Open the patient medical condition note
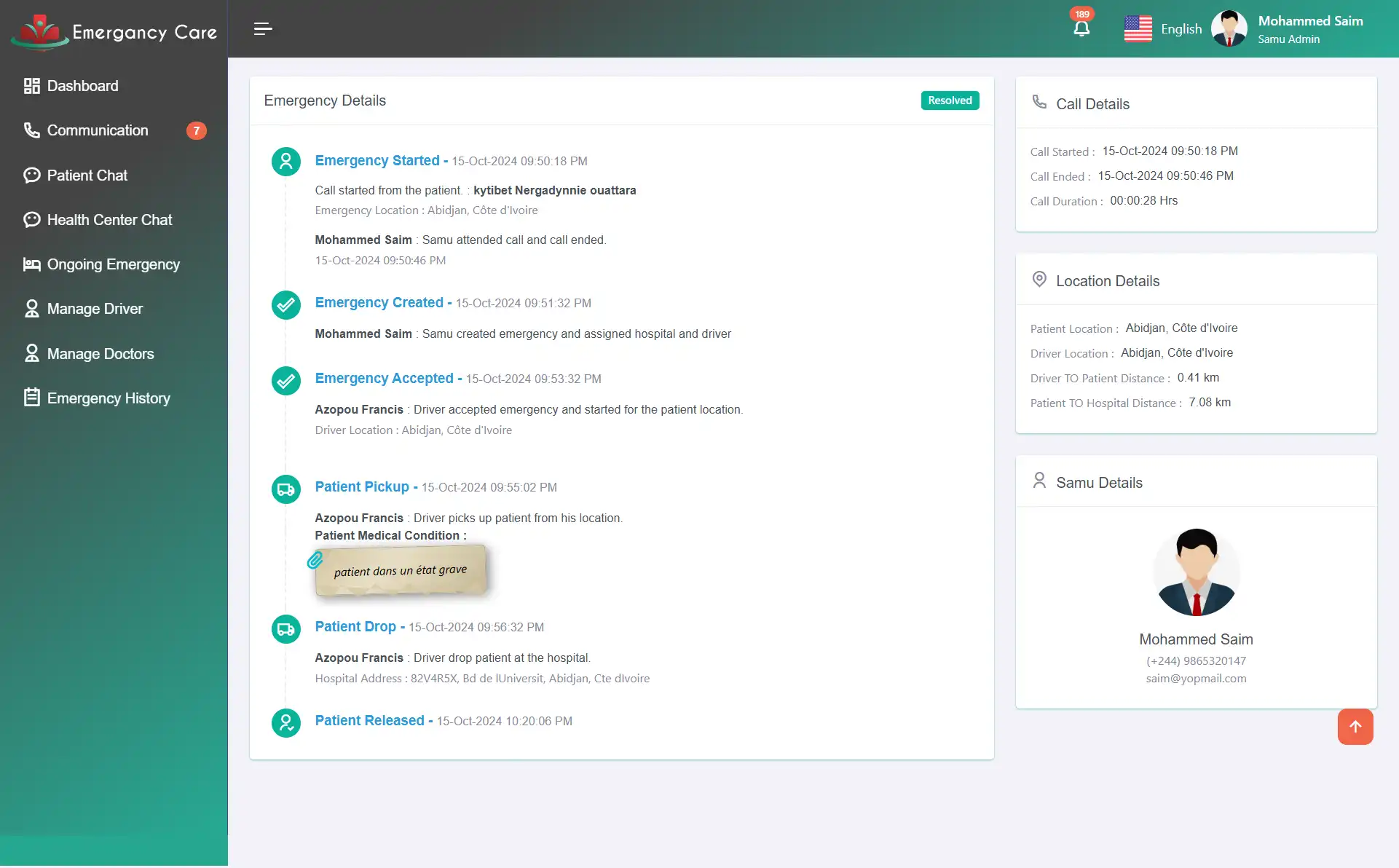The height and width of the screenshot is (868, 1399). tap(401, 571)
